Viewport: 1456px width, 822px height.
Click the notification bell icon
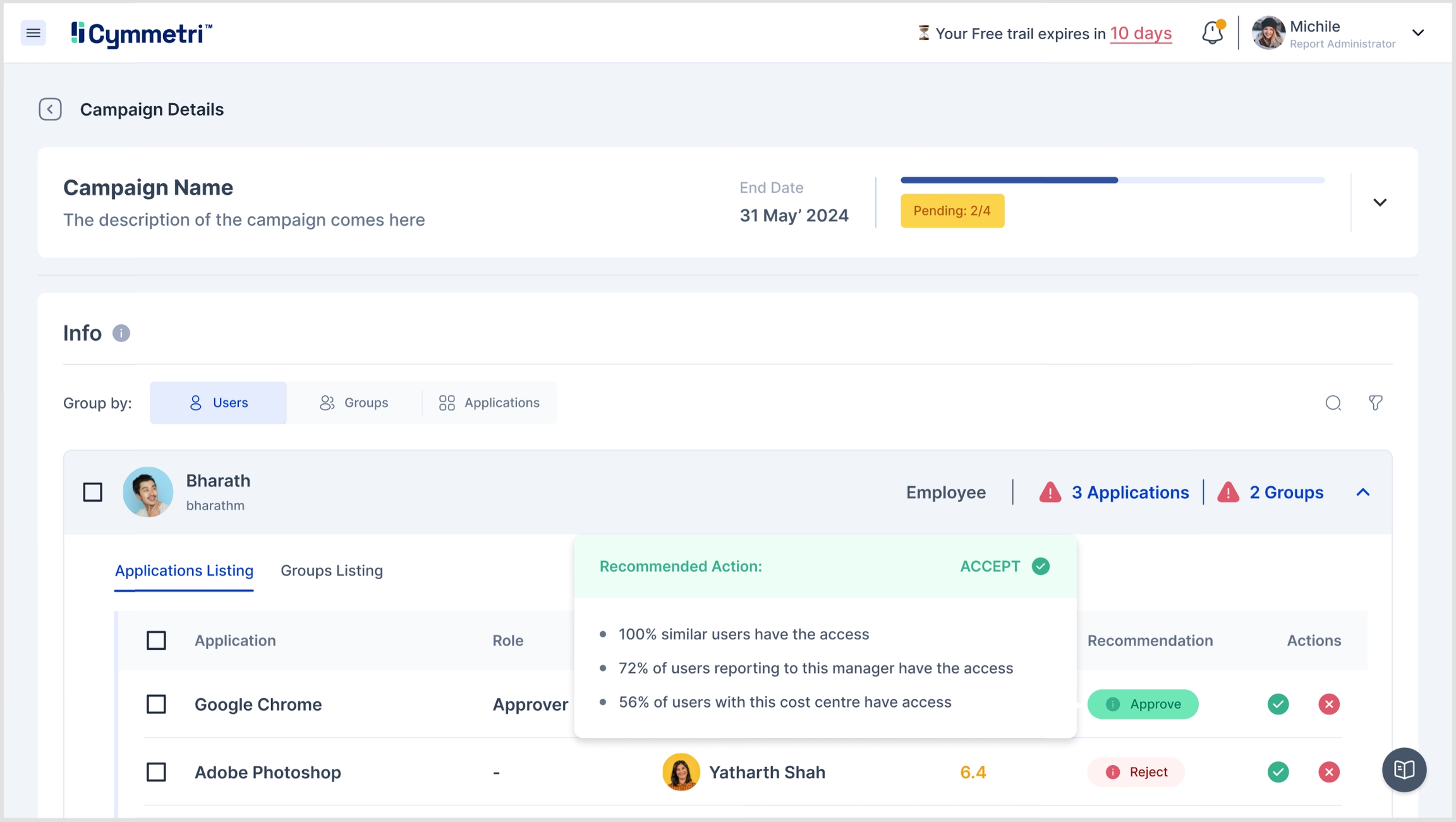[1212, 33]
